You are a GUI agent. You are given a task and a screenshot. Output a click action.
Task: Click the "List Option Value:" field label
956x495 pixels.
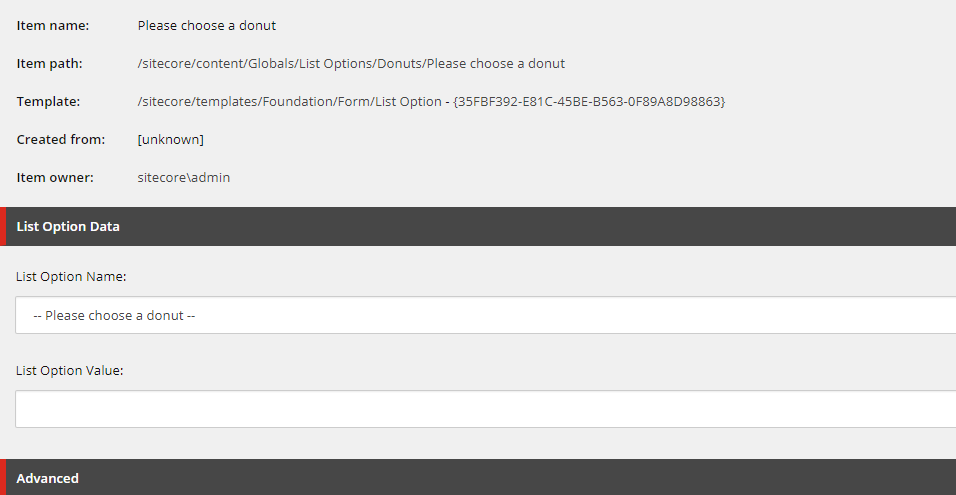(70, 371)
